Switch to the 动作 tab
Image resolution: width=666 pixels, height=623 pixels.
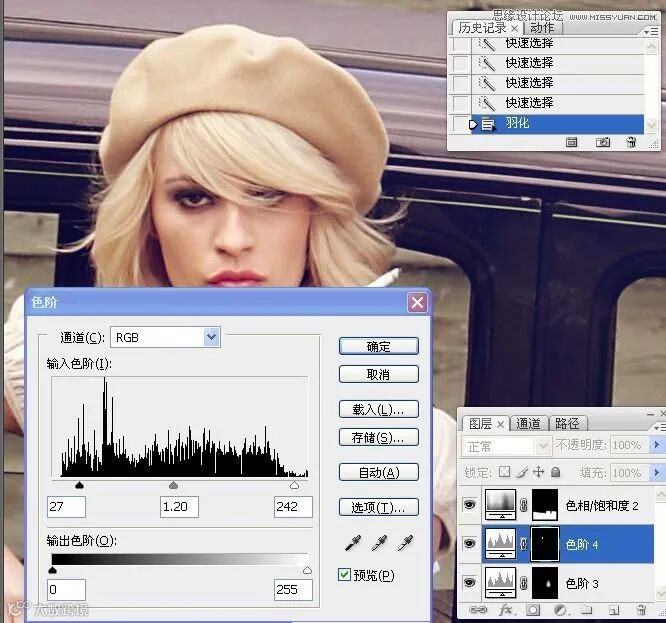pyautogui.click(x=542, y=28)
